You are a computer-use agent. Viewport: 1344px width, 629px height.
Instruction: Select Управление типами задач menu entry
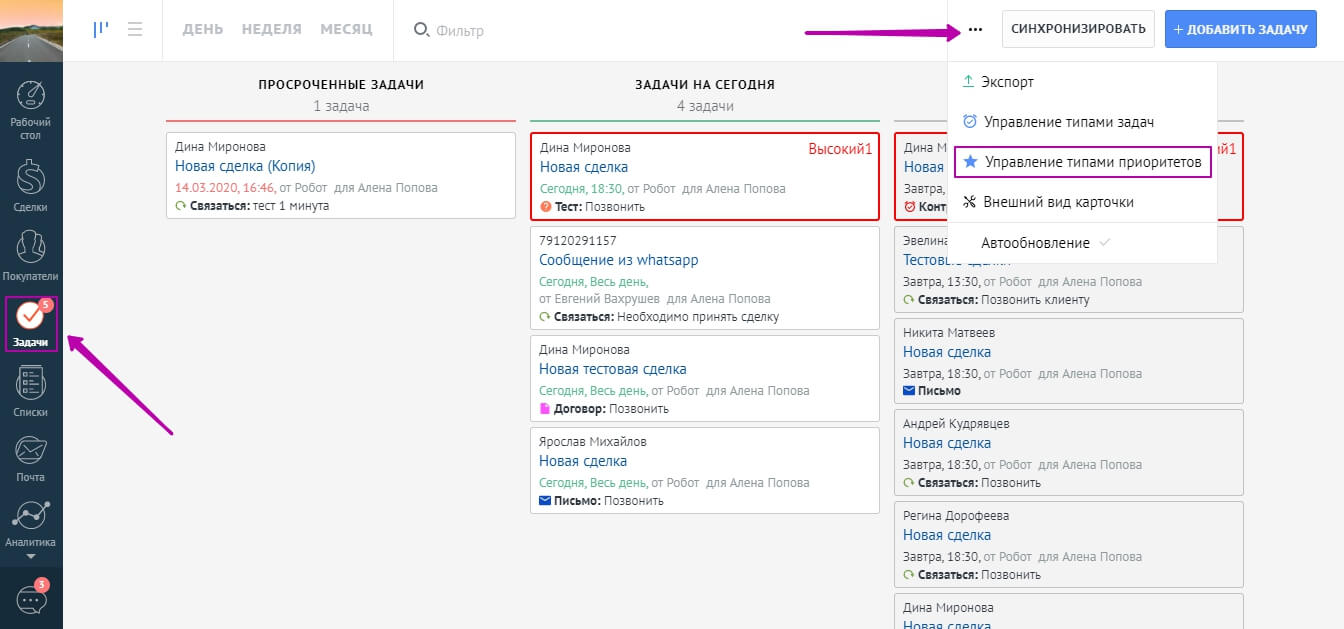click(x=1068, y=122)
